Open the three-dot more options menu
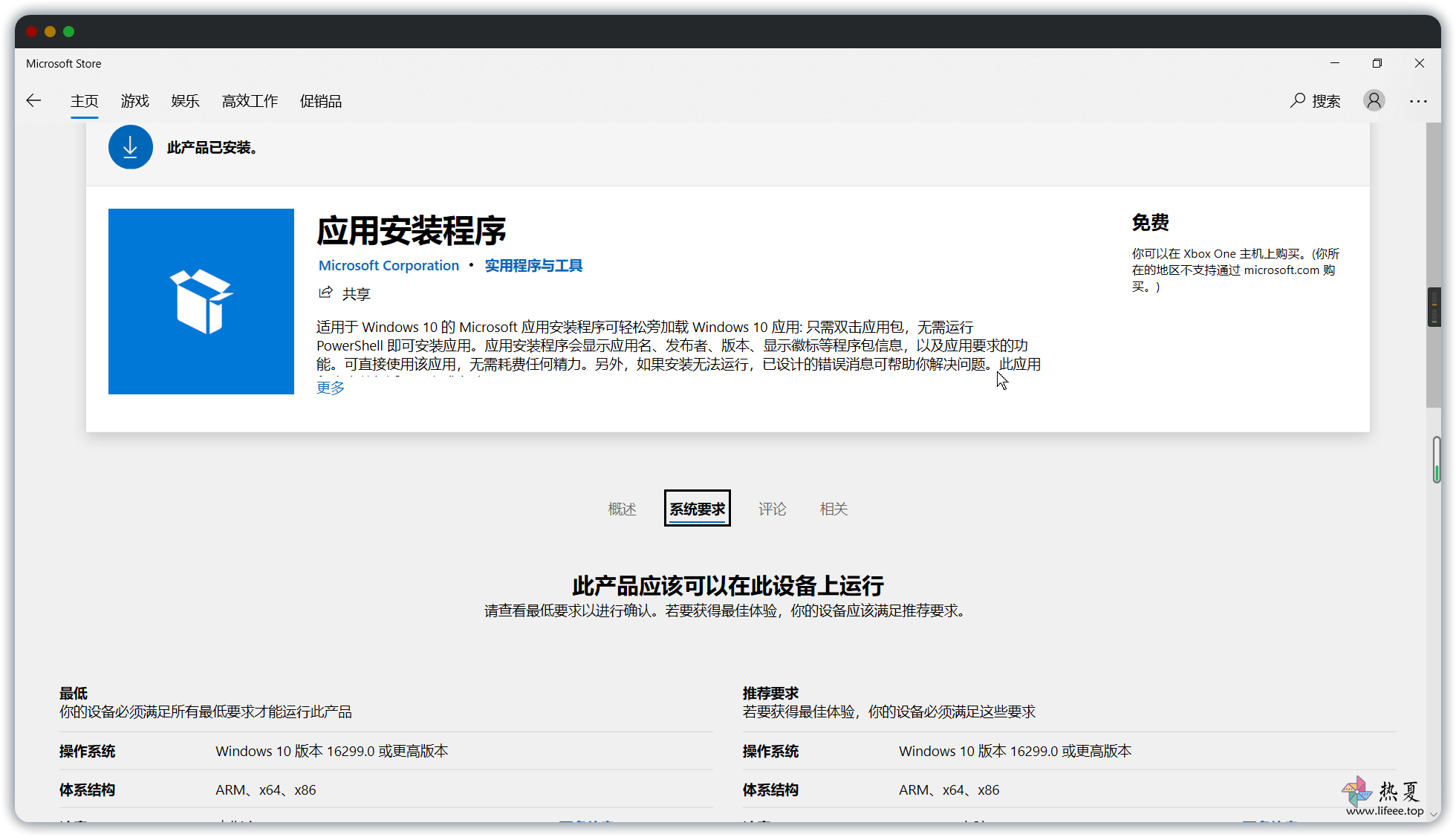The height and width of the screenshot is (837, 1456). pyautogui.click(x=1418, y=101)
